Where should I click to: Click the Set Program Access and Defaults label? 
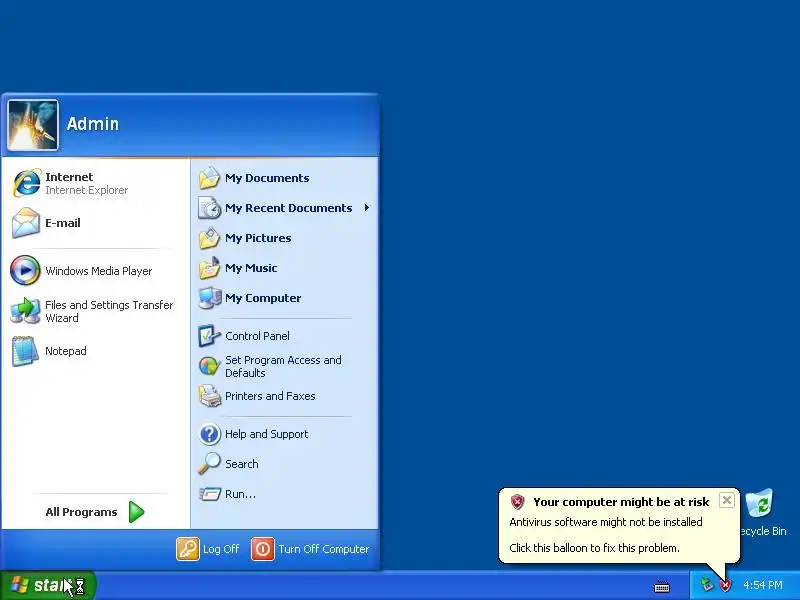(283, 366)
